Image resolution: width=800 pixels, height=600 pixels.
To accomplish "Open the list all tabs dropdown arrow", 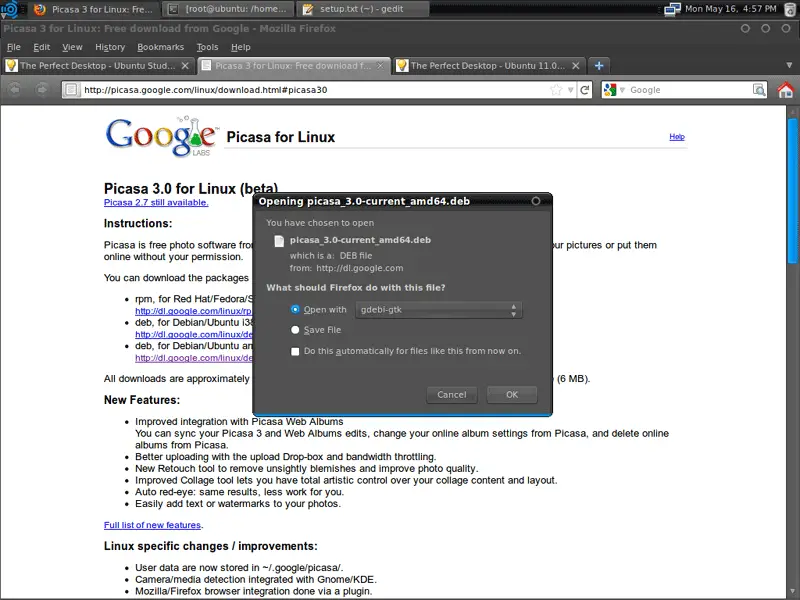I will point(789,66).
